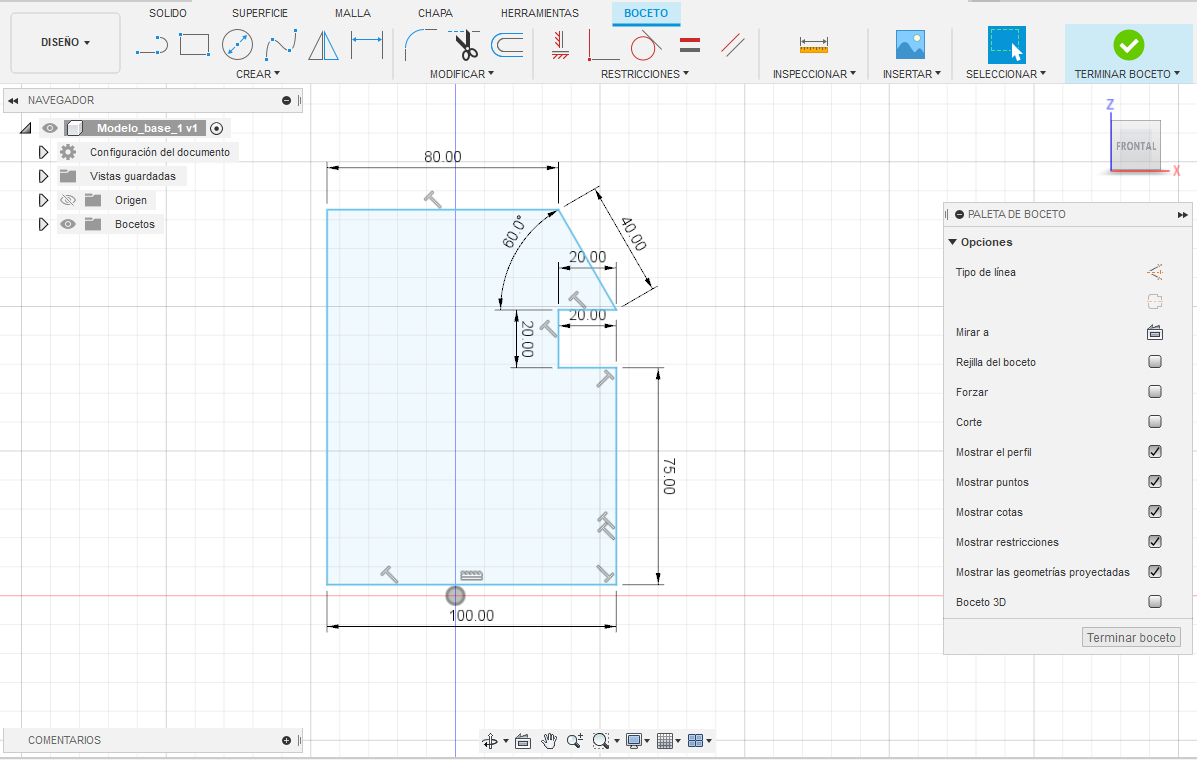Expand the Bocetos tree node
1197x760 pixels.
[44, 224]
